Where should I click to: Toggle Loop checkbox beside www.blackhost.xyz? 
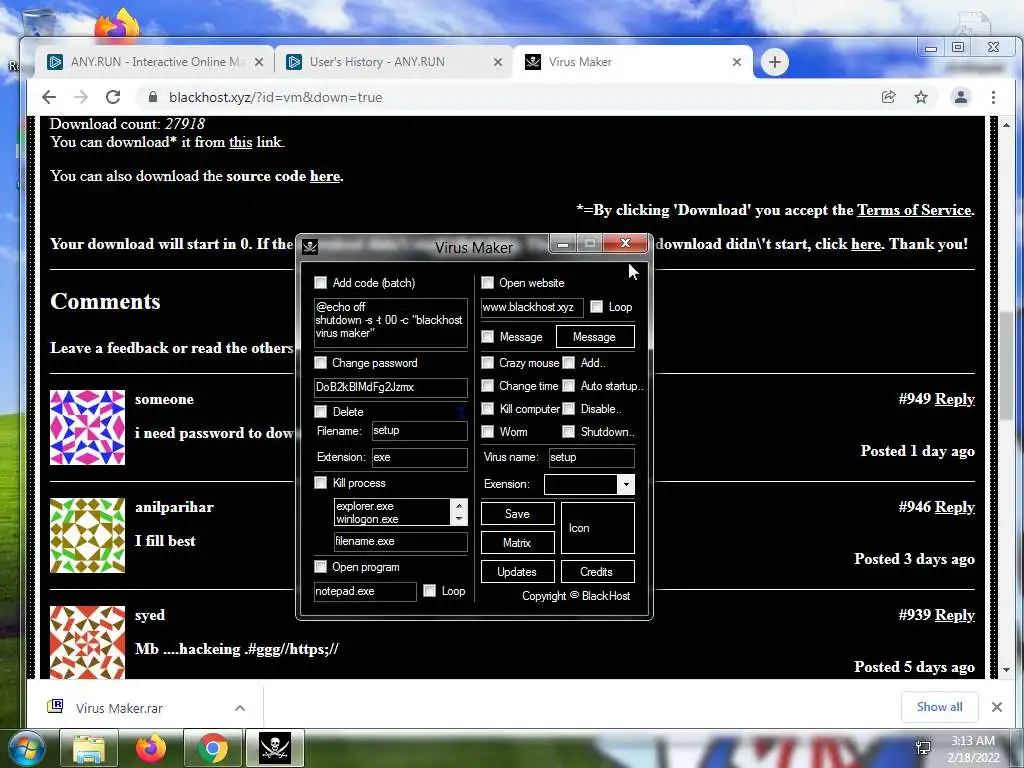tap(596, 306)
